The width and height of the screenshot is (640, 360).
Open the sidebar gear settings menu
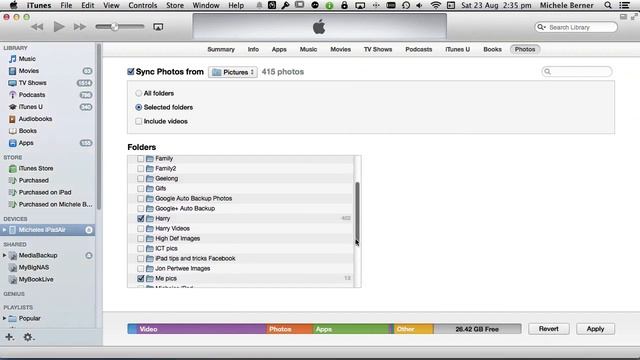(28, 337)
